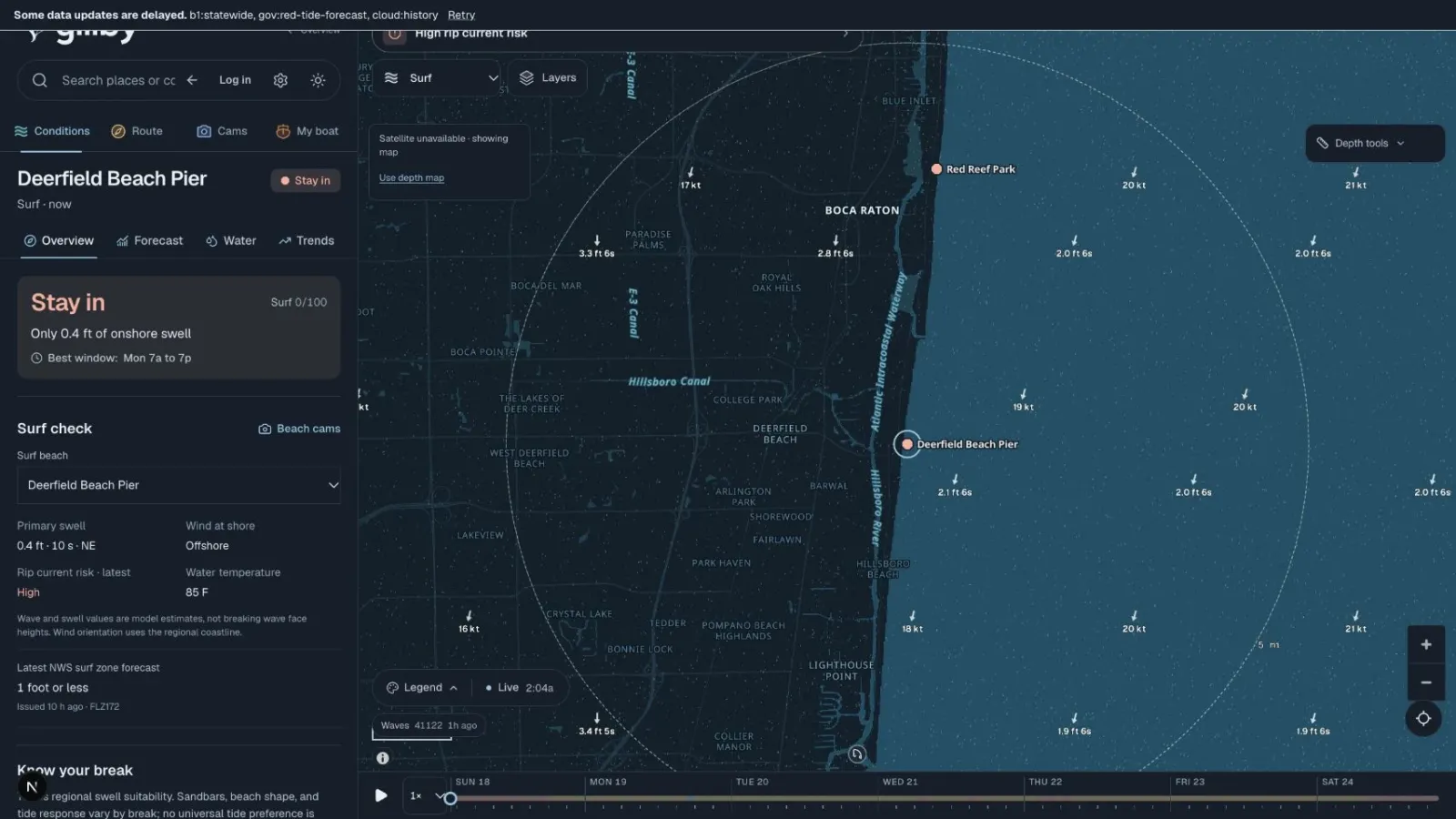Click Stay in status badge
Image resolution: width=1456 pixels, height=819 pixels.
[x=305, y=181]
